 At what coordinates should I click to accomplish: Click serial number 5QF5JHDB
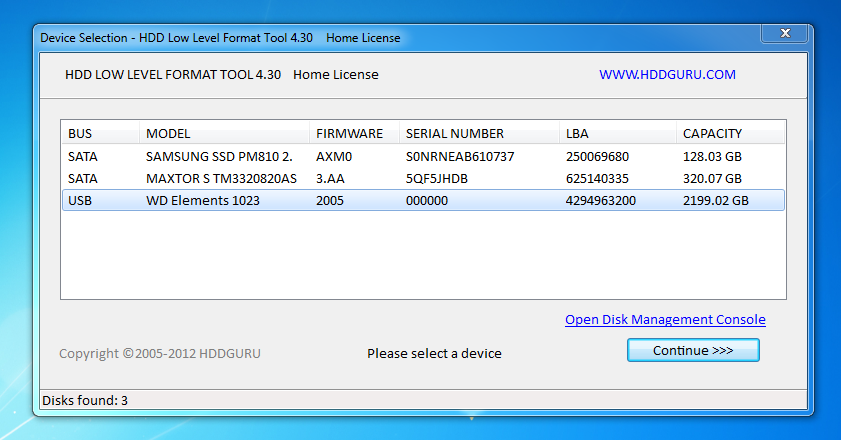pyautogui.click(x=437, y=179)
